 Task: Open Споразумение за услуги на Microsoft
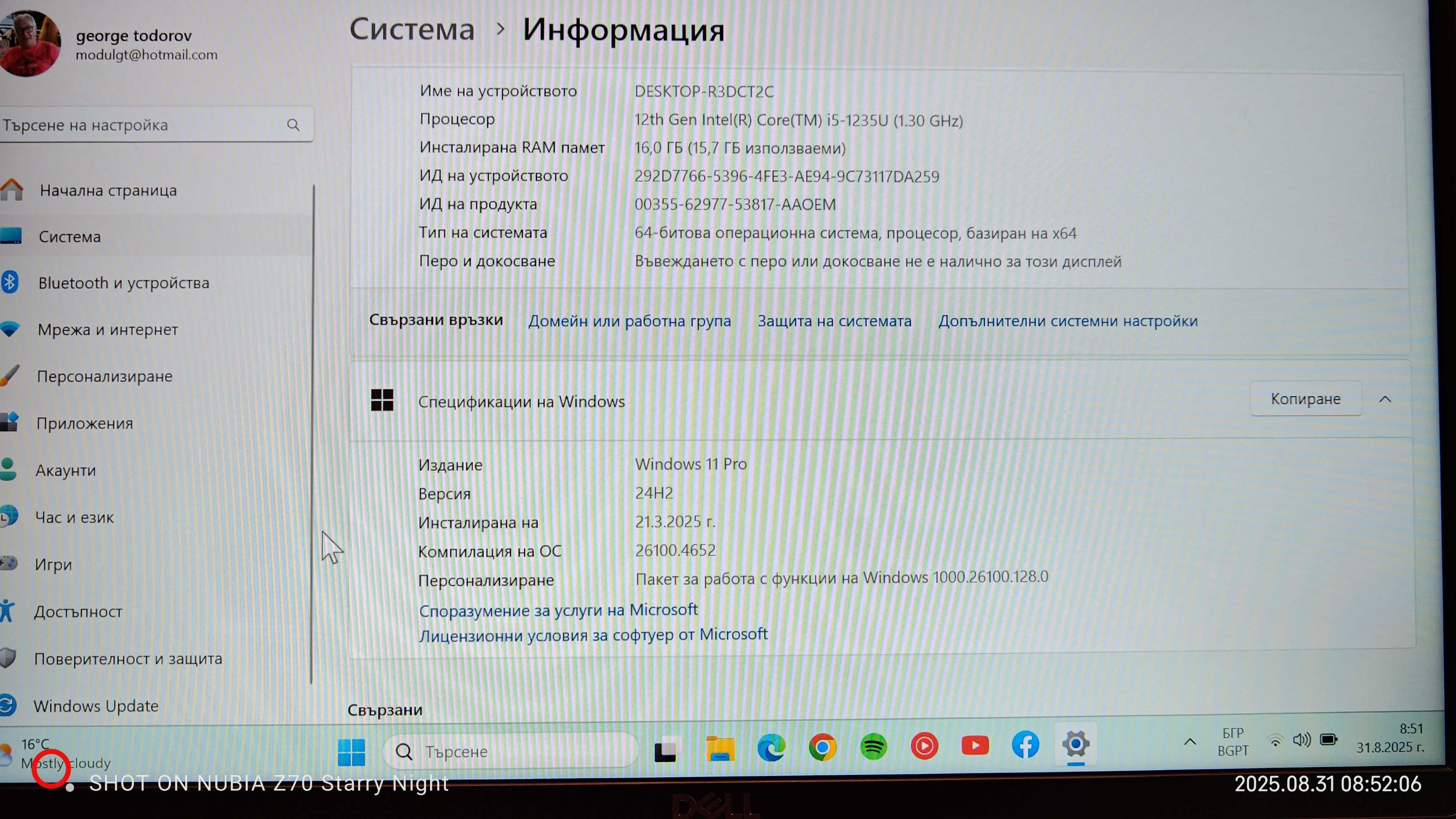point(558,610)
